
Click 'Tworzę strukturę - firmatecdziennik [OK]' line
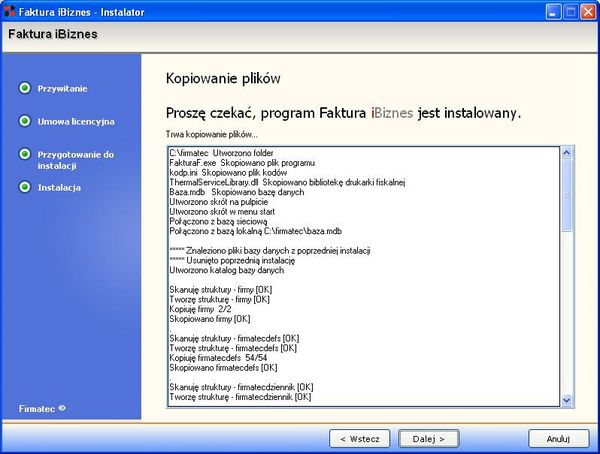click(x=240, y=397)
